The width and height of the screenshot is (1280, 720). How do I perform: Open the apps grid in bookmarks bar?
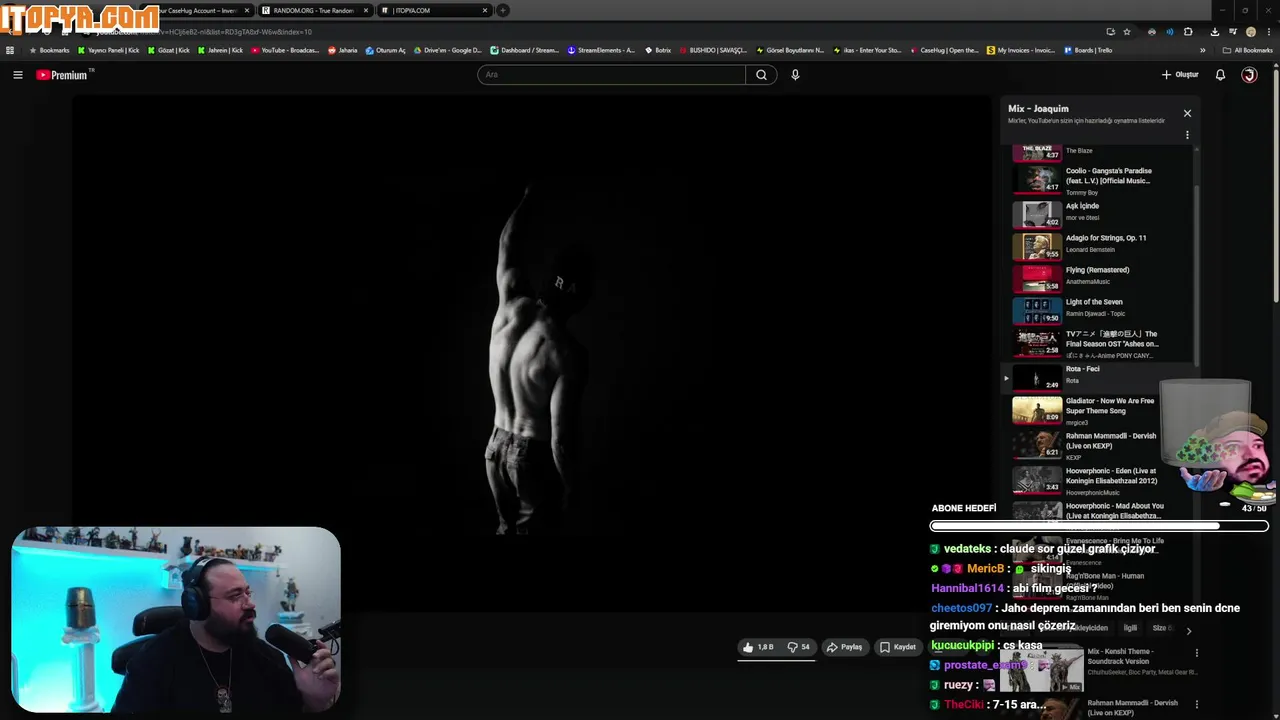click(x=10, y=50)
